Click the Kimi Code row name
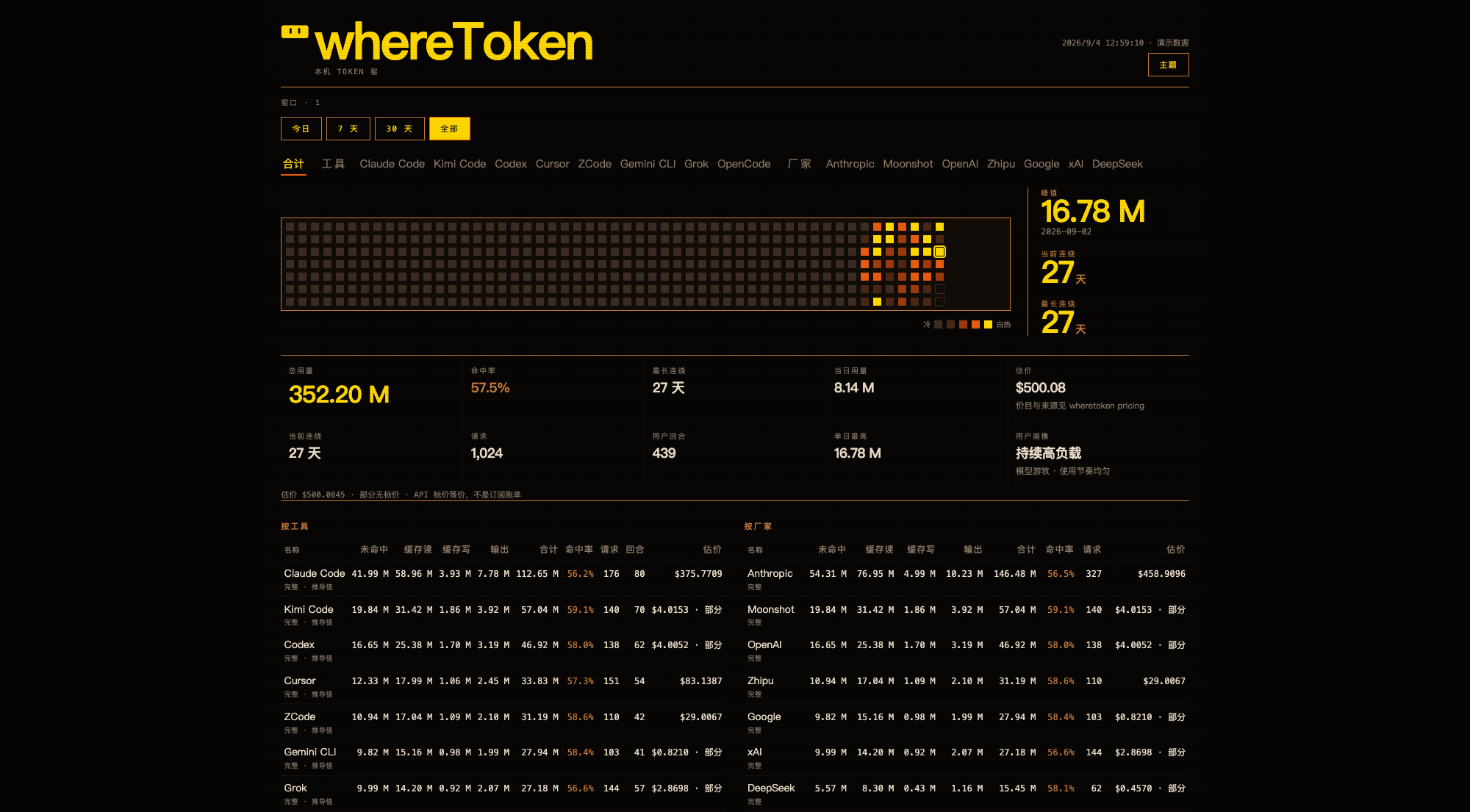The image size is (1470, 812). click(309, 609)
